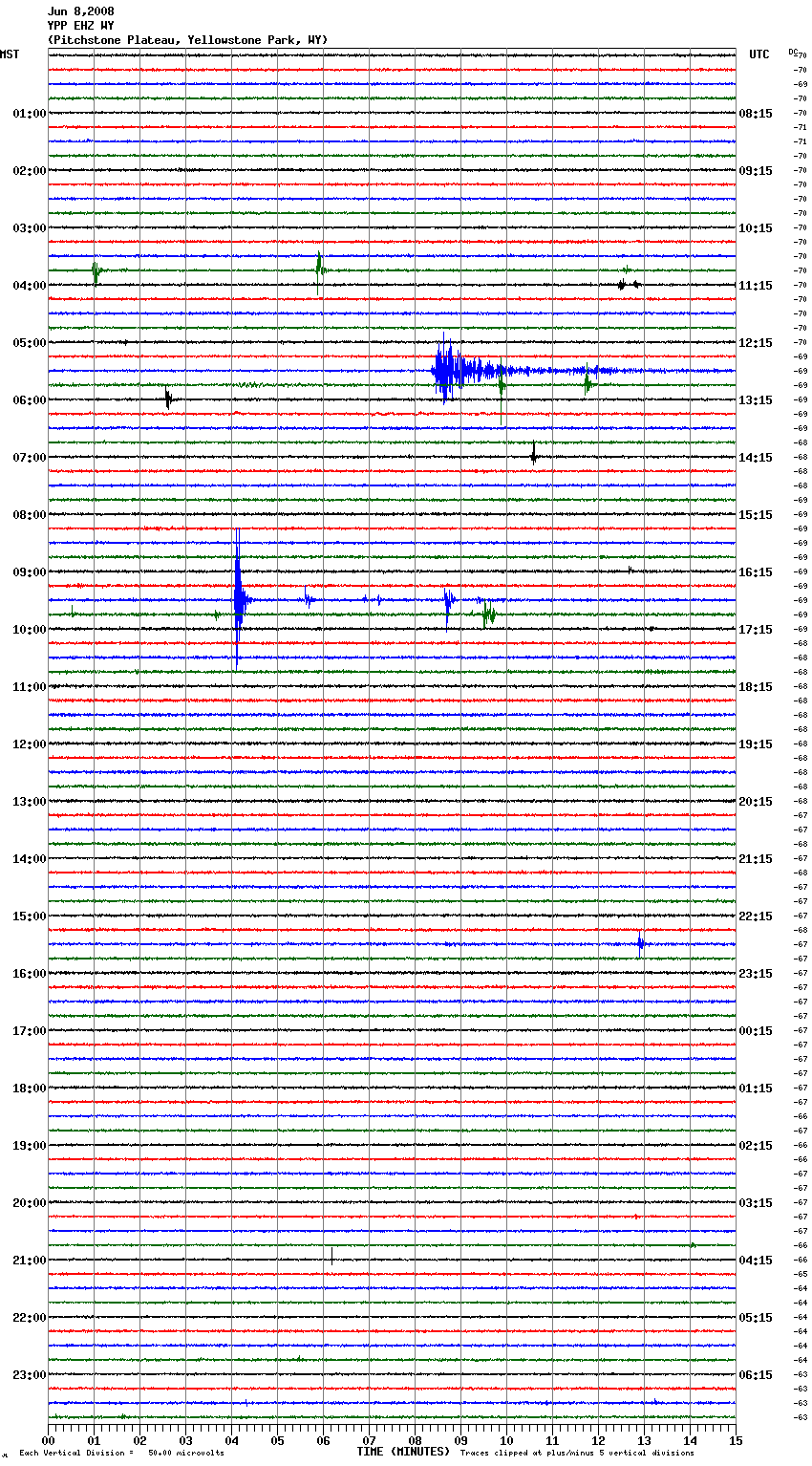Screen dimensions: 812x1466
Task: Select the 03:00 MST row label
Action: coord(30,228)
